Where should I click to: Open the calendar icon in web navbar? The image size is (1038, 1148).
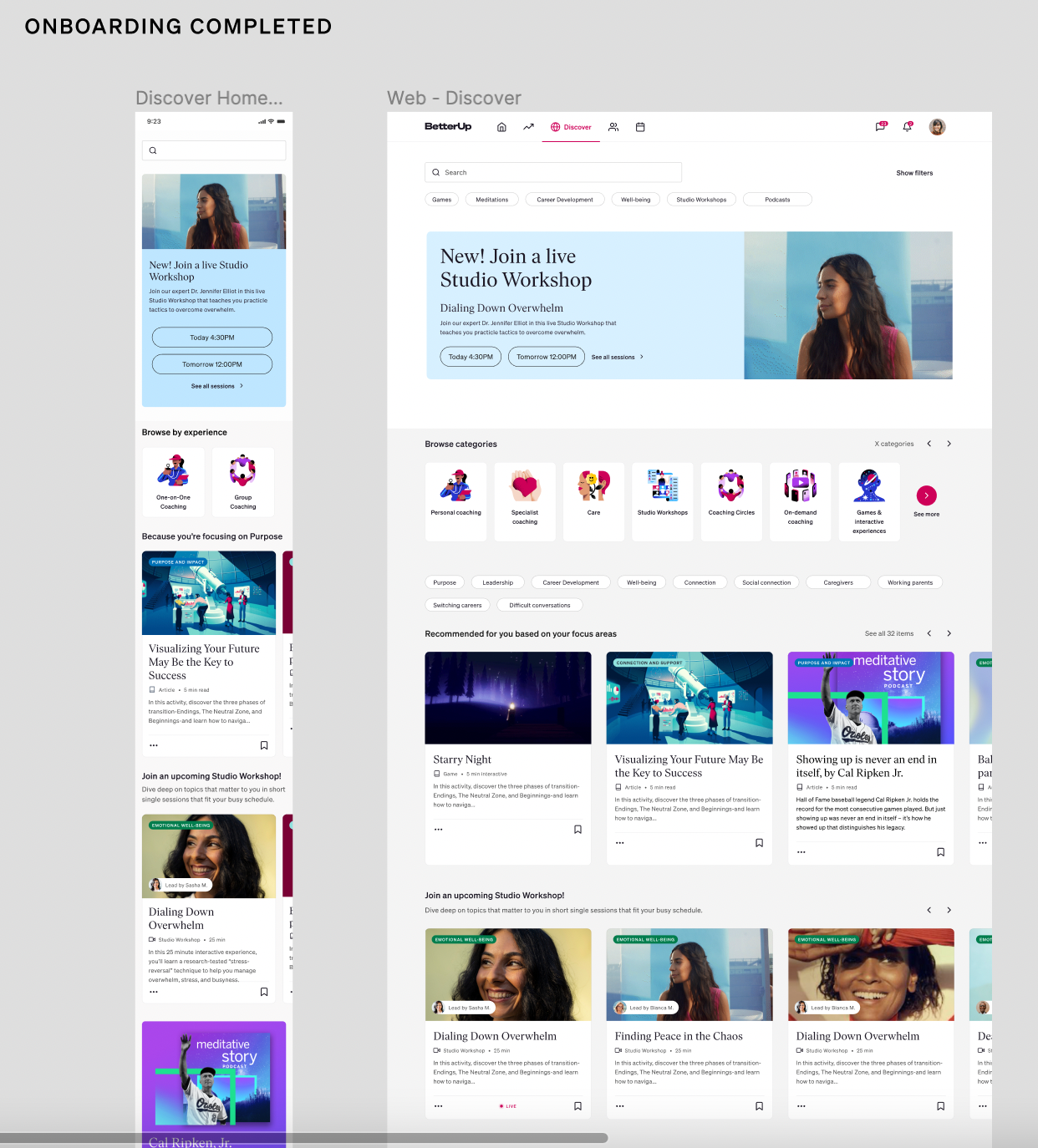tap(640, 127)
